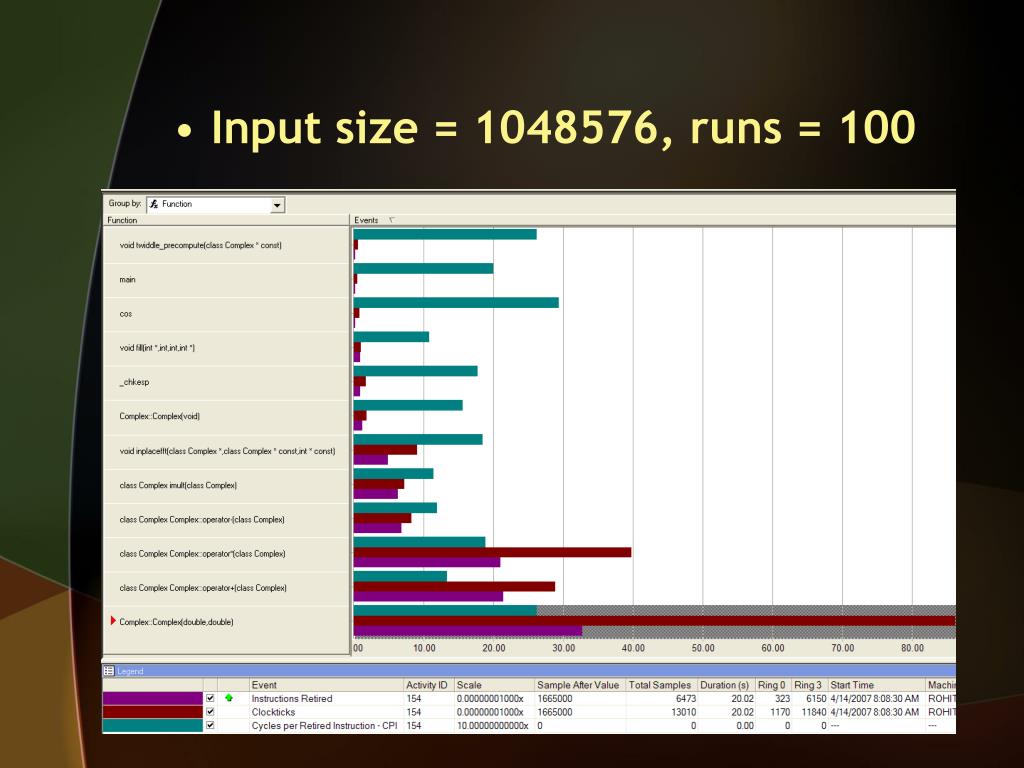Click the Legend panel icon
Viewport: 1024px width, 768px height.
click(x=109, y=671)
